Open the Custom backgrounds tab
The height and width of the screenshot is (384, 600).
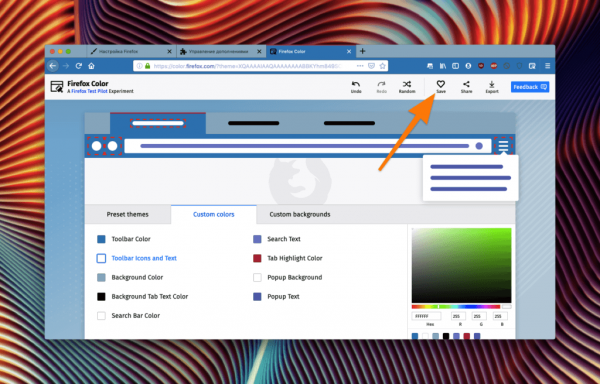pyautogui.click(x=300, y=214)
